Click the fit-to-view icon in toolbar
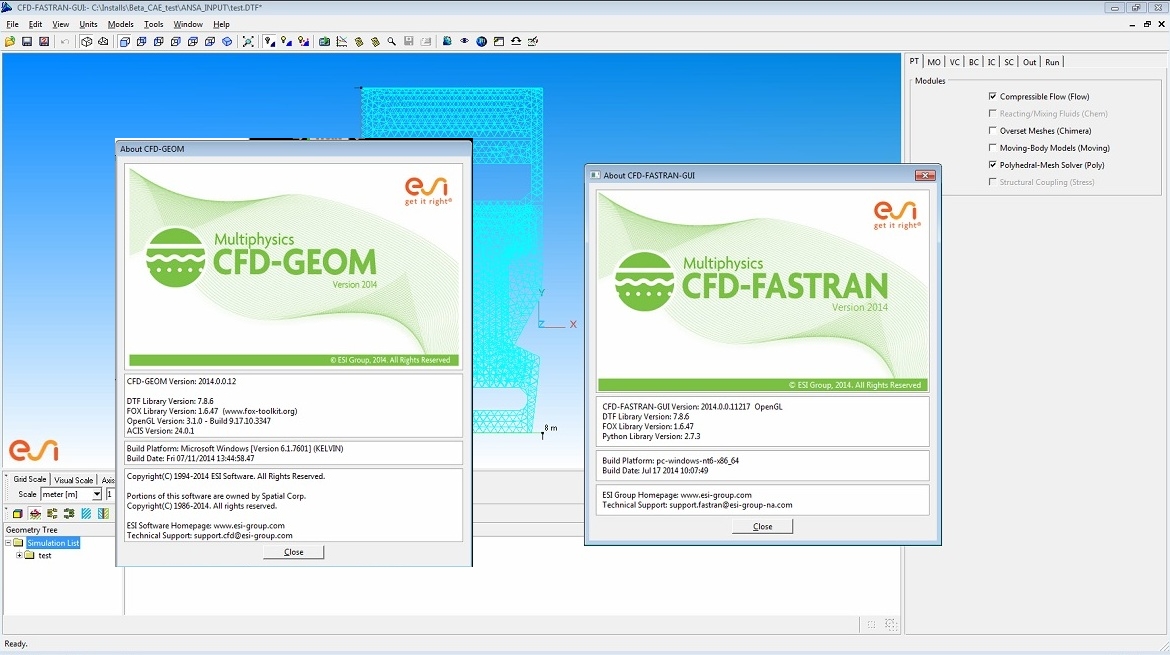This screenshot has height=655, width=1170. pos(248,42)
